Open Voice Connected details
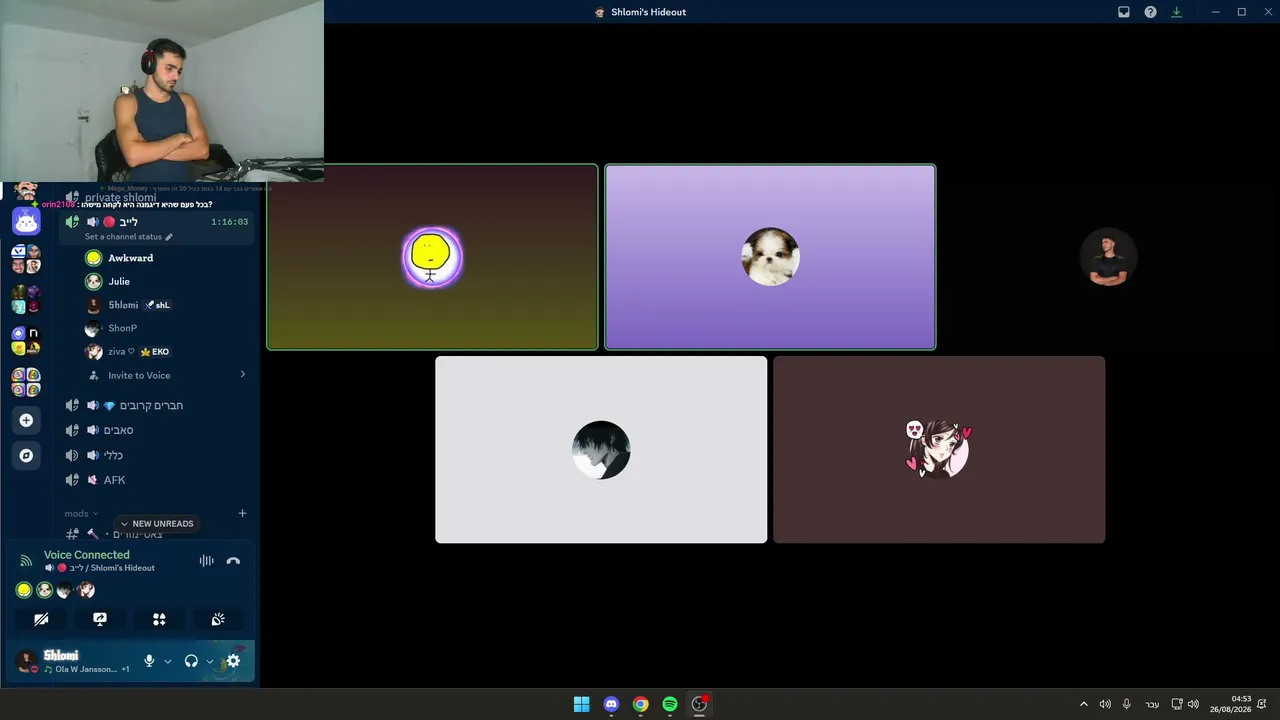1280x720 pixels. [87, 555]
